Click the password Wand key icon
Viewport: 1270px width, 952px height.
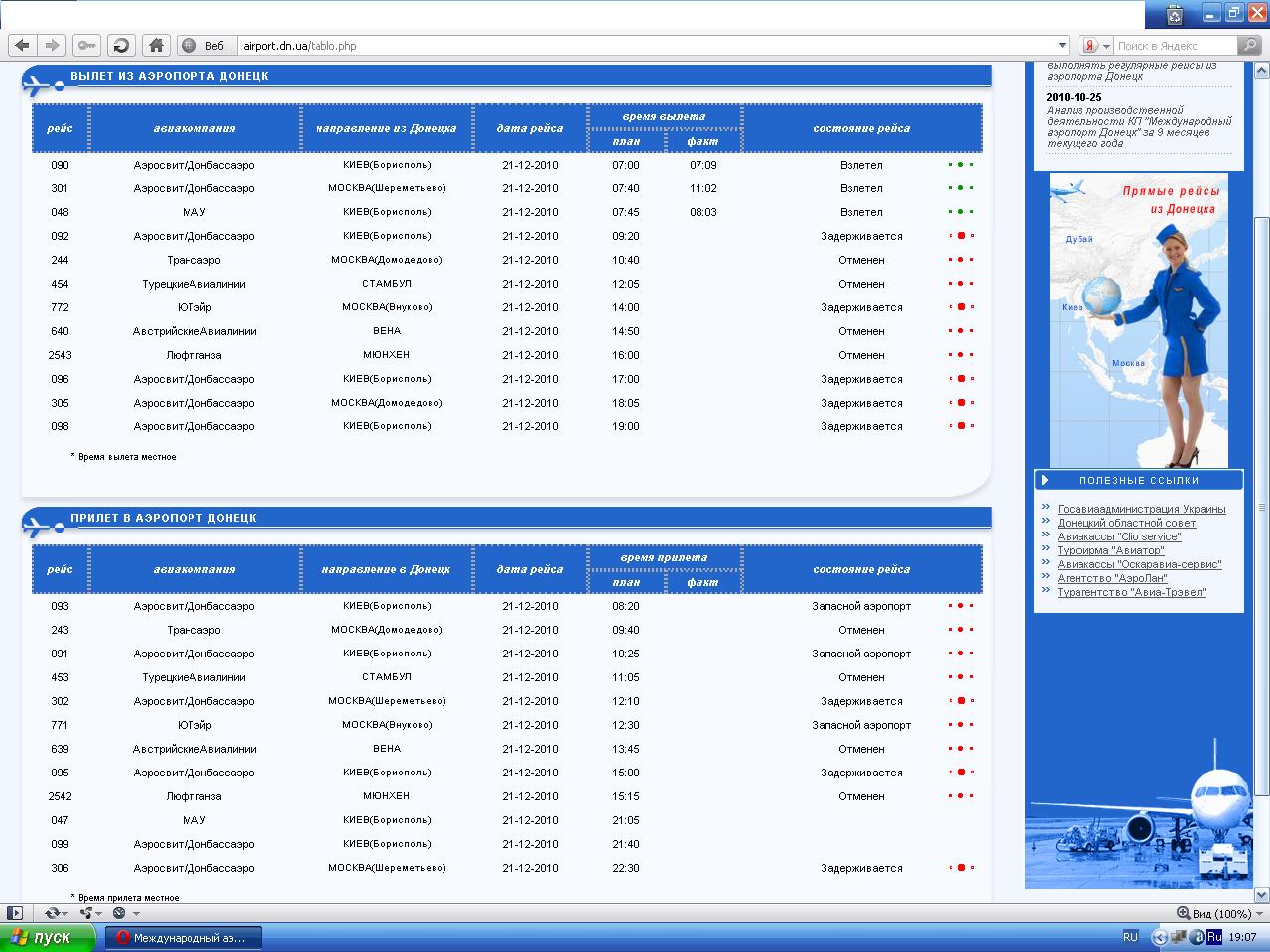coord(87,45)
